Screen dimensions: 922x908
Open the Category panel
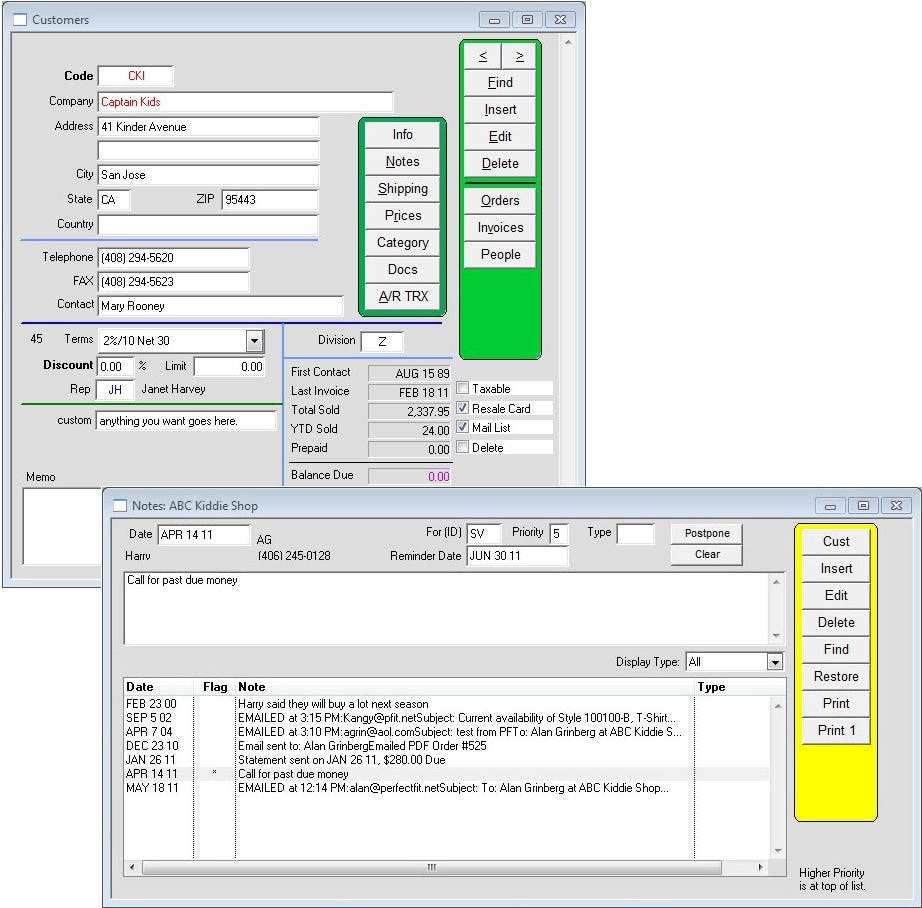pyautogui.click(x=402, y=242)
